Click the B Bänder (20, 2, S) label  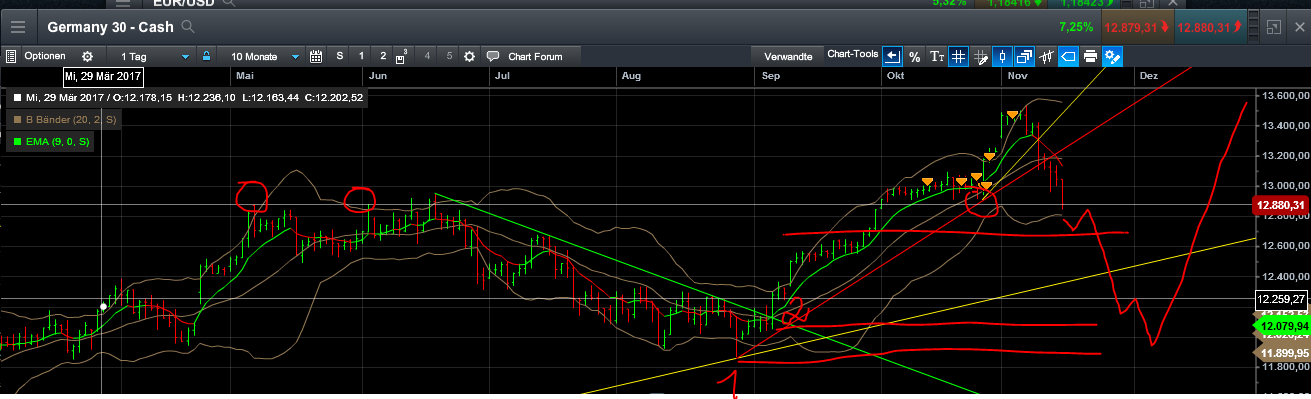70,120
